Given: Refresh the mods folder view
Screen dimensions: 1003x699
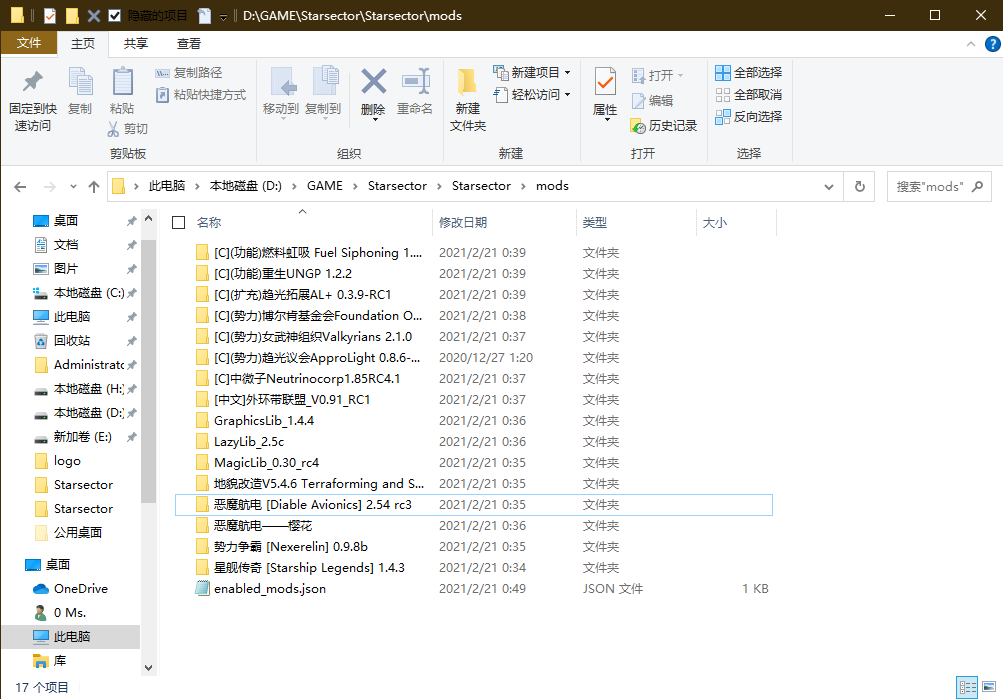Looking at the screenshot, I should coord(859,186).
